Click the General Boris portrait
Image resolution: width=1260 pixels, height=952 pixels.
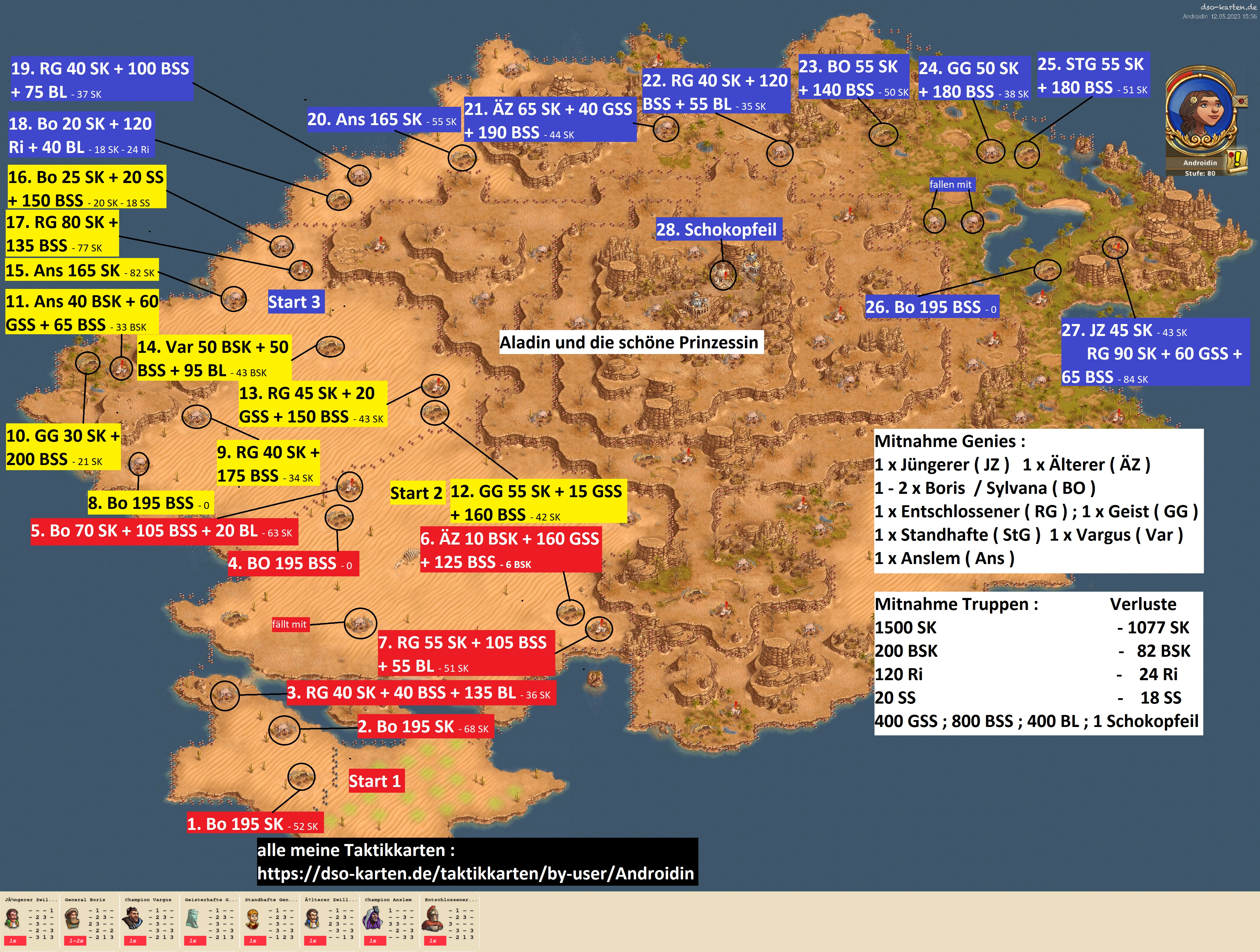coord(72,919)
